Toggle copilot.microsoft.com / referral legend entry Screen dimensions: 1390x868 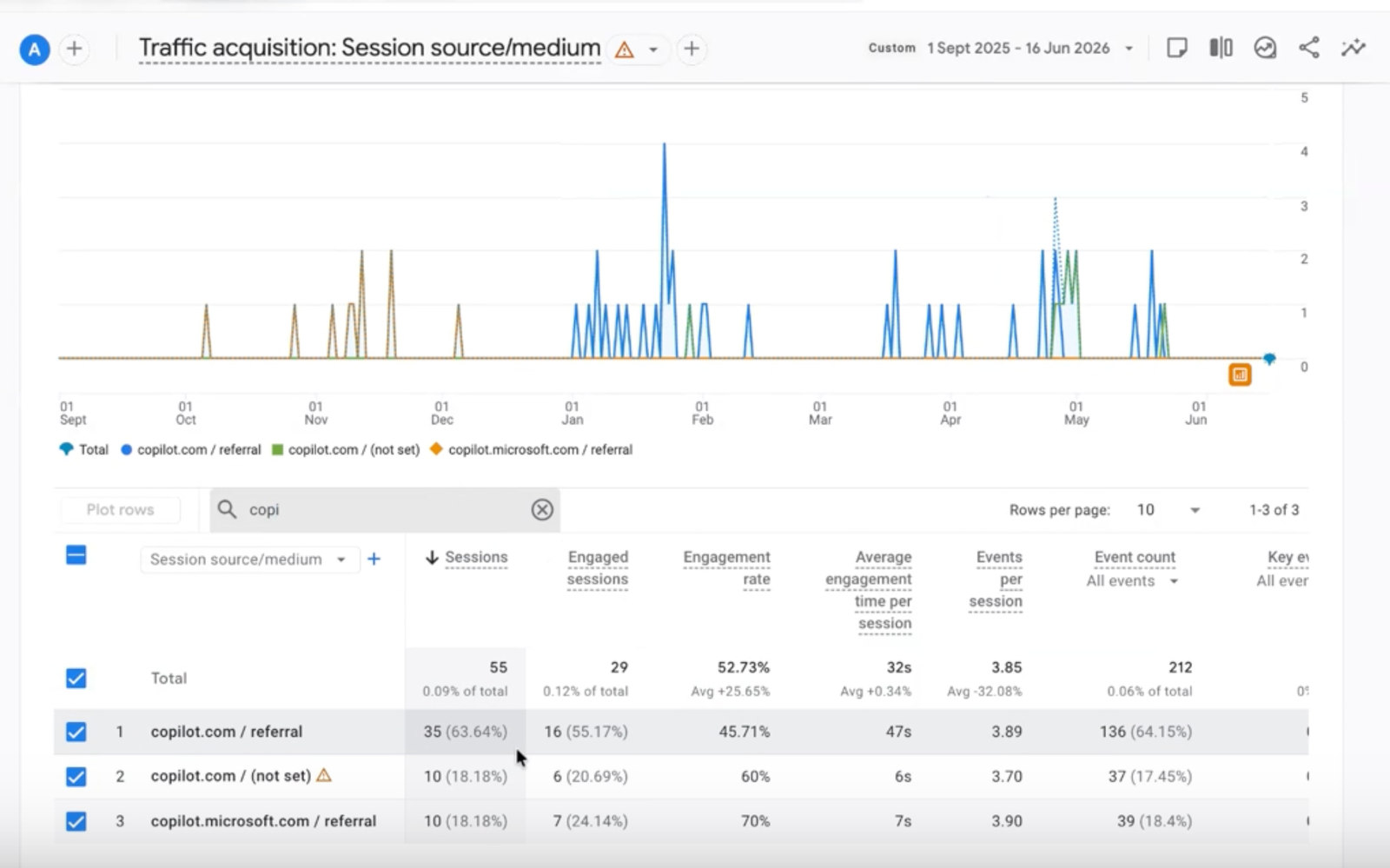[531, 449]
